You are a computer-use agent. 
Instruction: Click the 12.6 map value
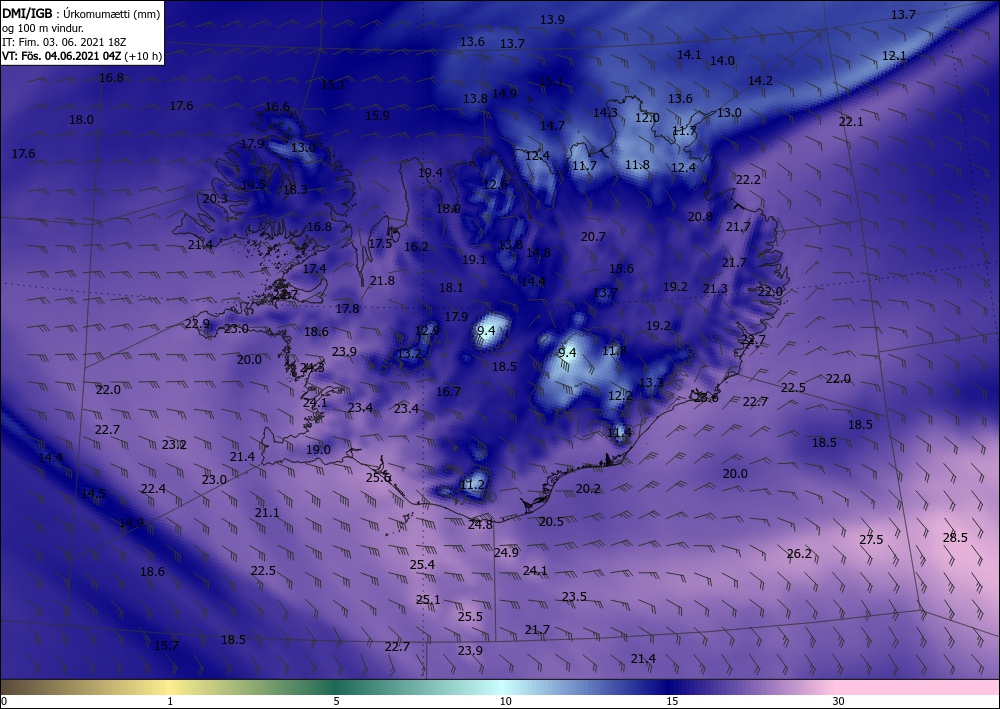(496, 185)
